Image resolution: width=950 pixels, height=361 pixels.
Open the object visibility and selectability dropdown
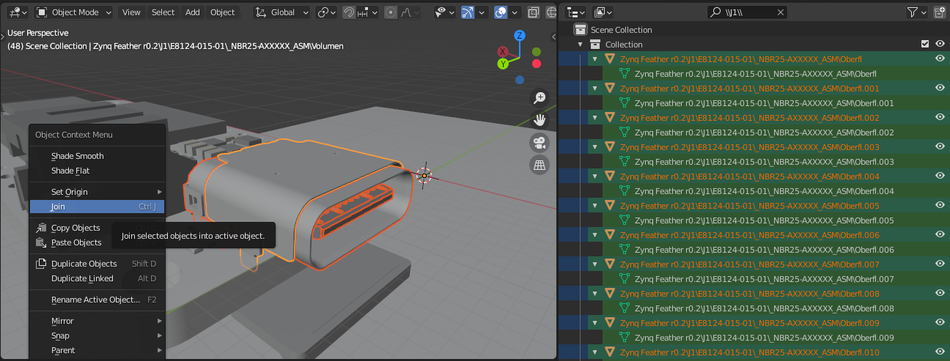click(444, 12)
